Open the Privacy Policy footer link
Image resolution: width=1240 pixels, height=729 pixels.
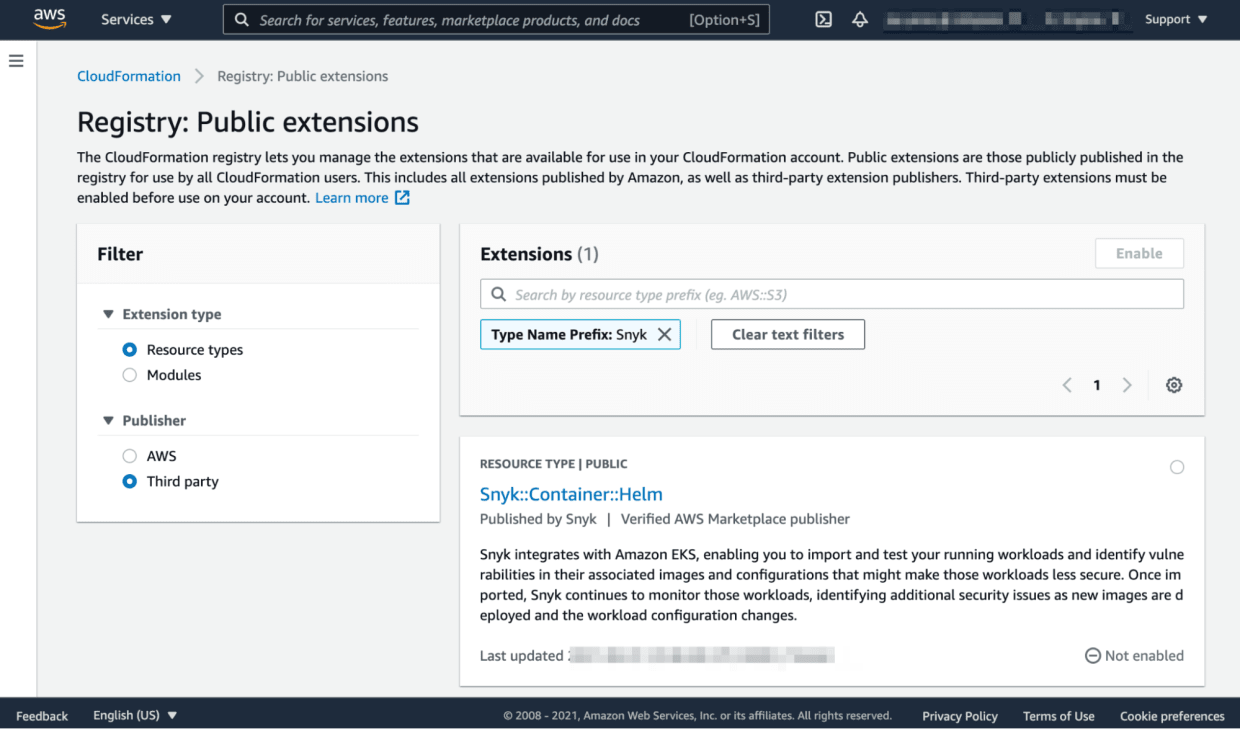point(960,716)
